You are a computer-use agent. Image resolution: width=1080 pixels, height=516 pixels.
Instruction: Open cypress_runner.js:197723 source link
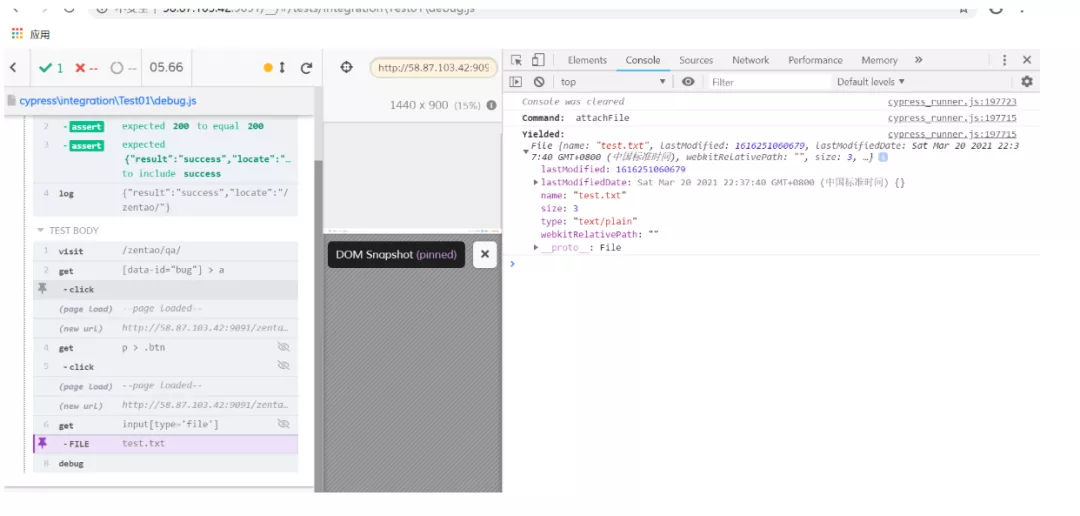(x=952, y=101)
